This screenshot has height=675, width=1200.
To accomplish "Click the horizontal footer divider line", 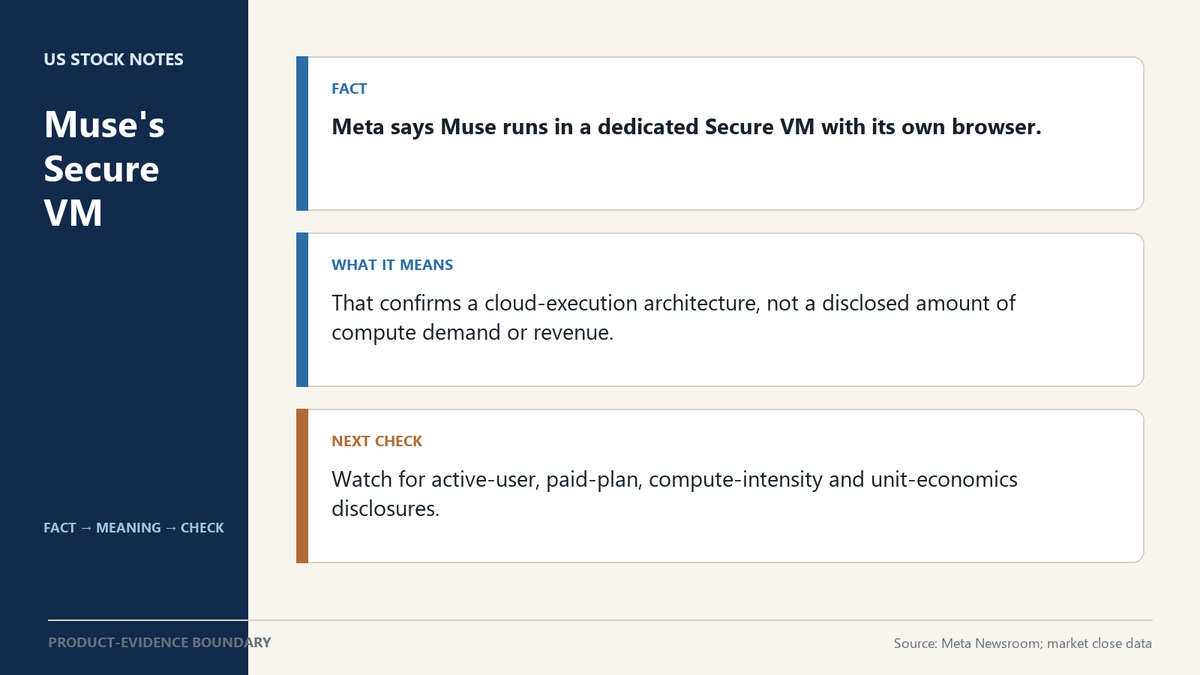I will point(600,620).
